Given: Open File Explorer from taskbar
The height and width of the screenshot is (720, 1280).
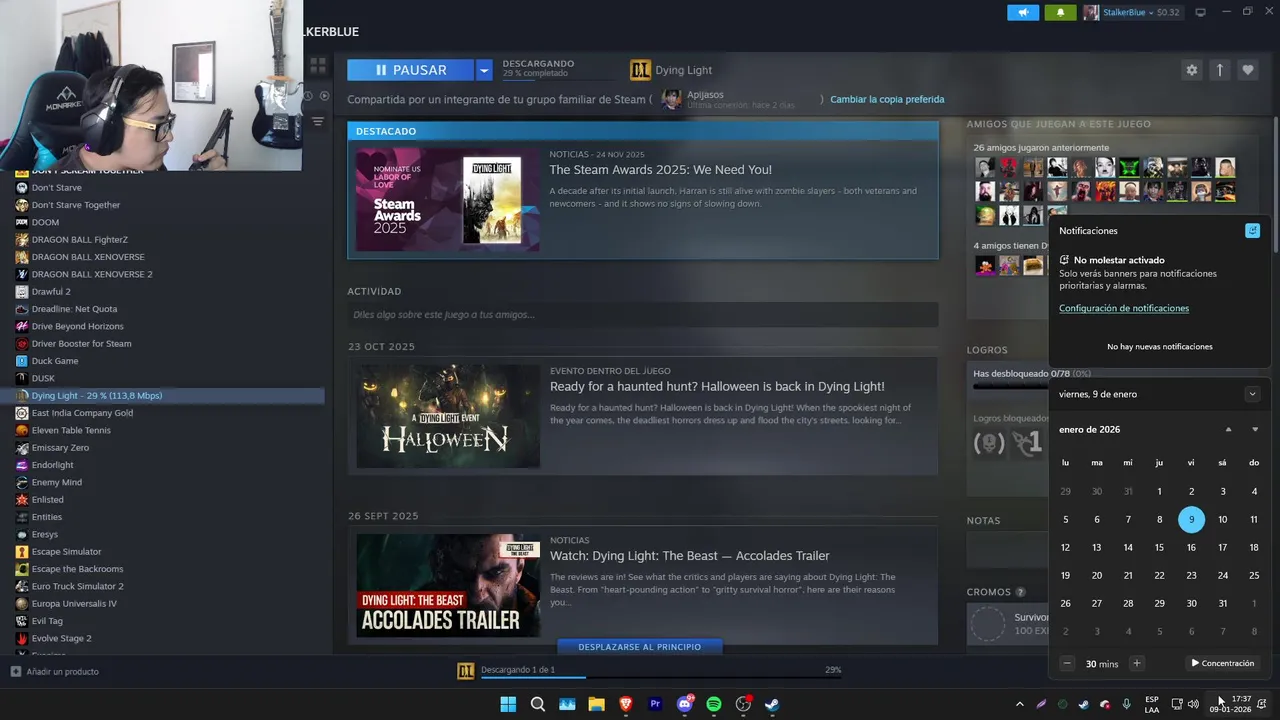Looking at the screenshot, I should (596, 704).
